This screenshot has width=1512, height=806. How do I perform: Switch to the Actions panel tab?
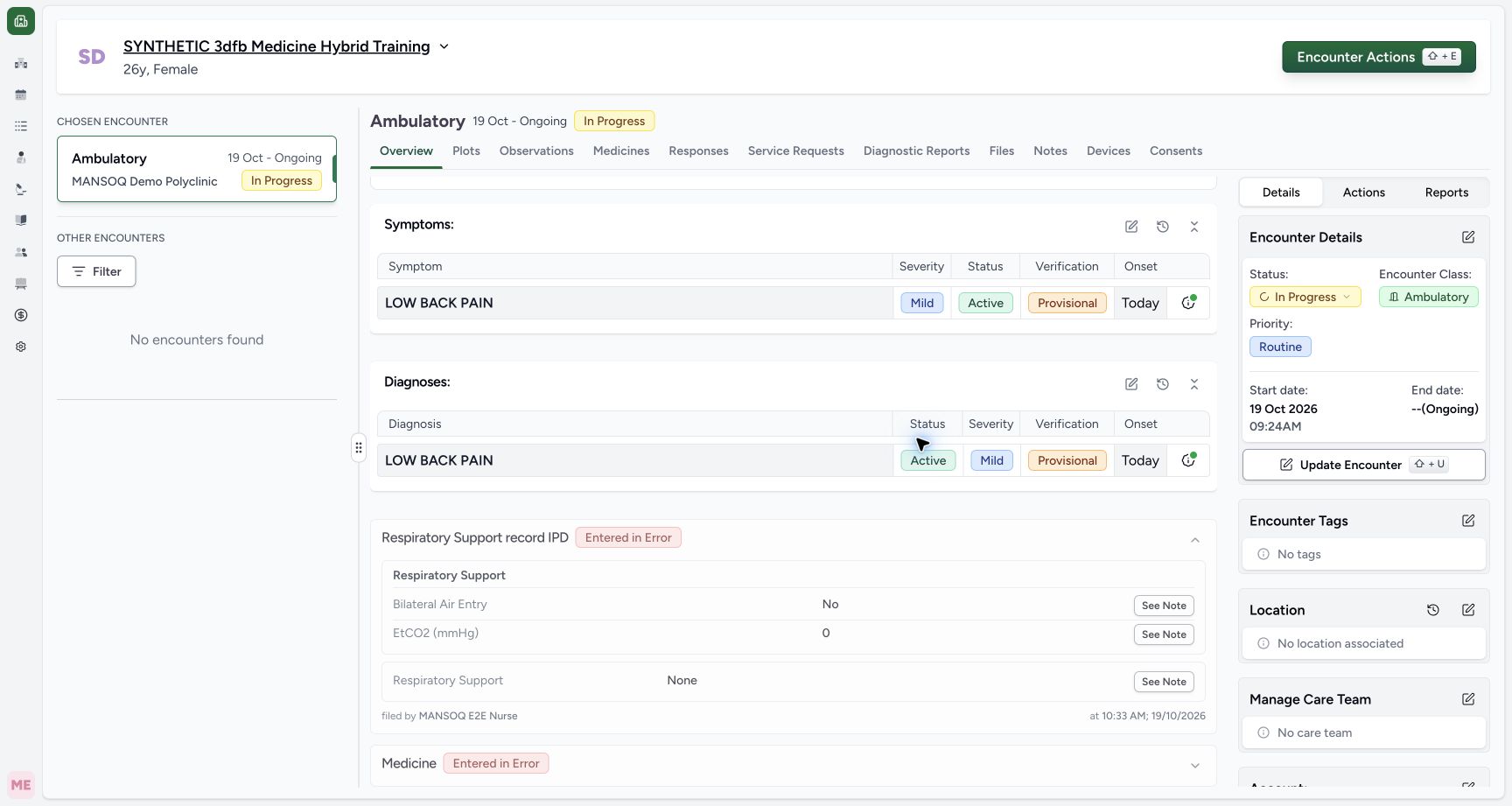tap(1363, 193)
